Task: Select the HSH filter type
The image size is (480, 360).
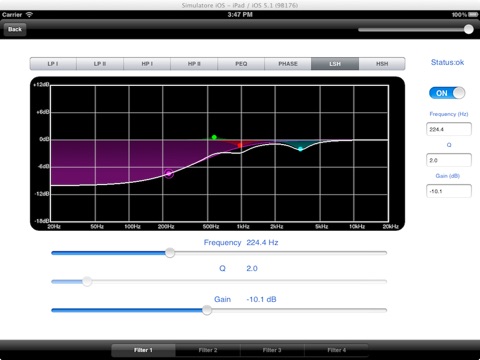Action: click(382, 64)
